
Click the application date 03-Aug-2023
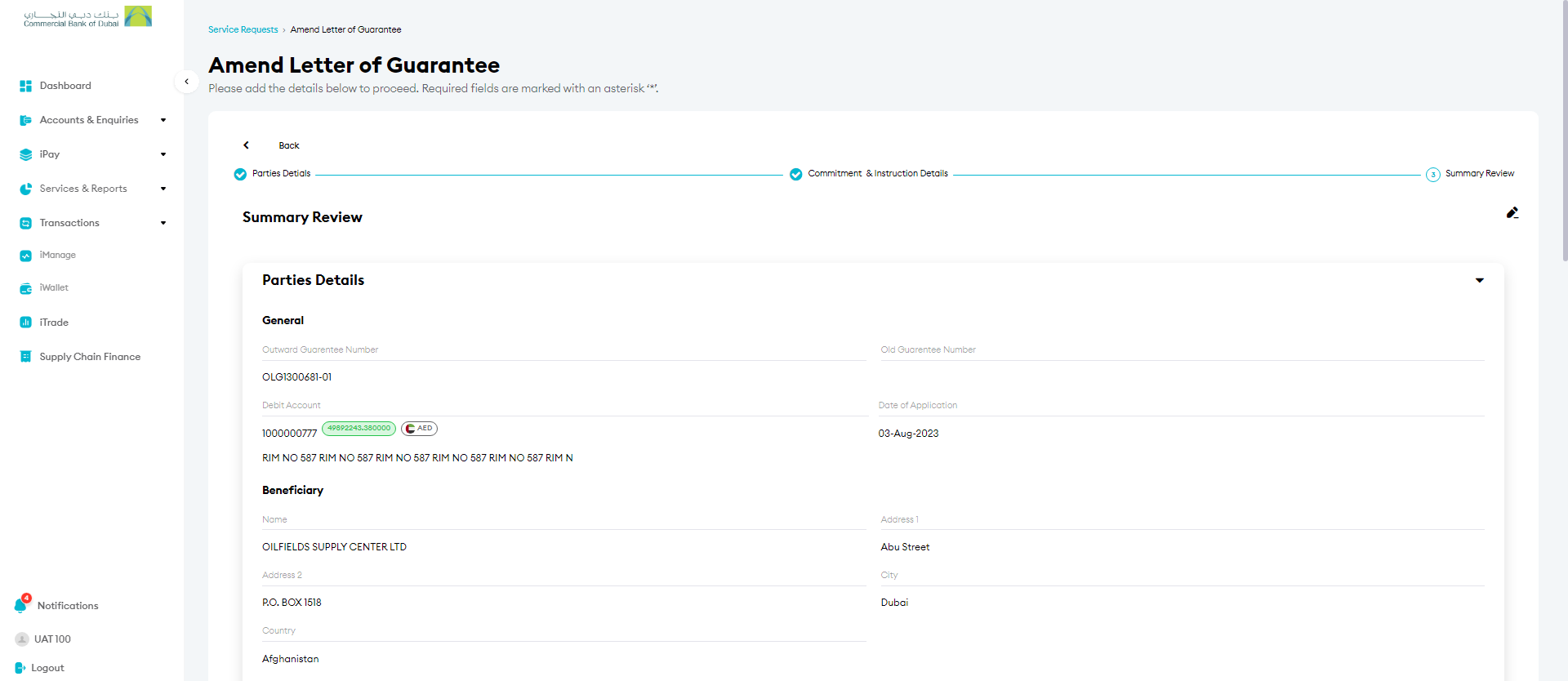tap(908, 434)
